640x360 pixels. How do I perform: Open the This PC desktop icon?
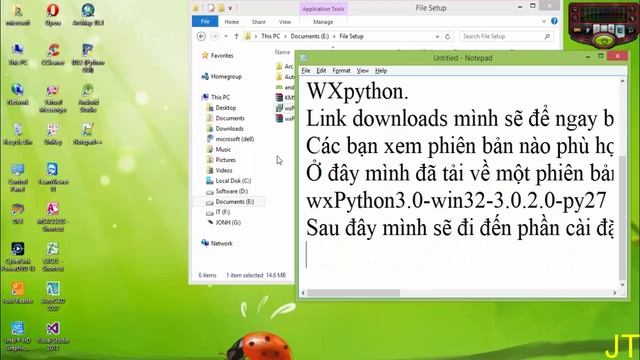coord(18,55)
